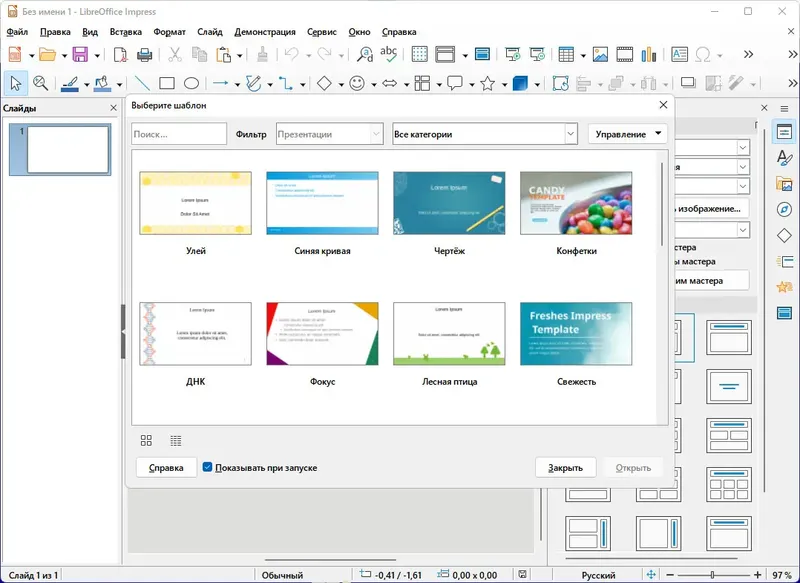Select the smiley Symbol Shapes tool
The image size is (800, 583).
(x=357, y=83)
